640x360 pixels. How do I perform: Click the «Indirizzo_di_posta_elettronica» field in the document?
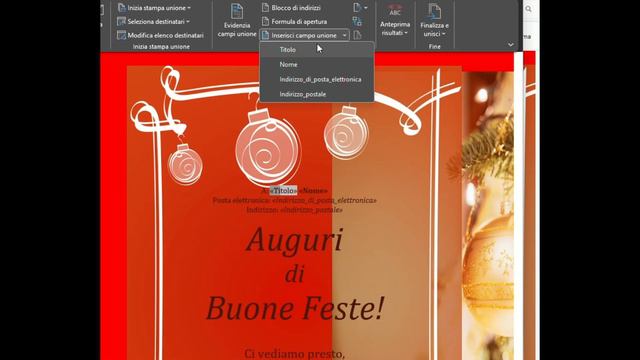pos(324,200)
